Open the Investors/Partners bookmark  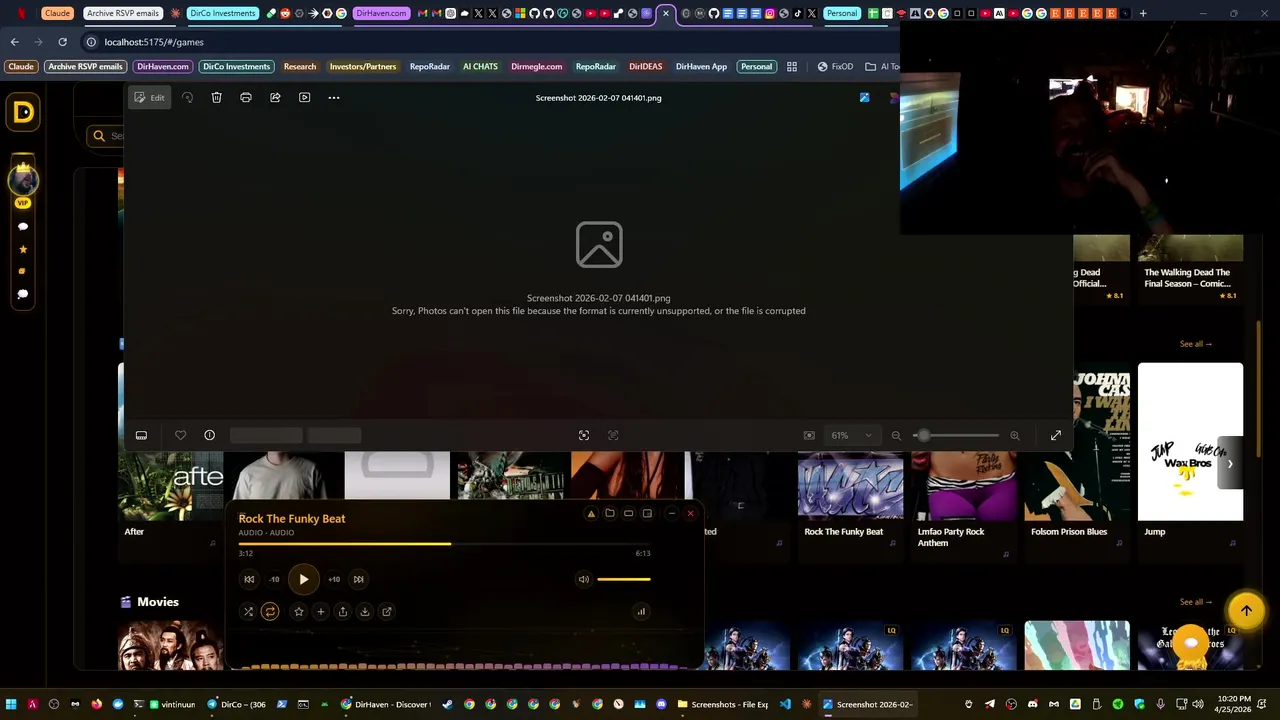[x=363, y=67]
